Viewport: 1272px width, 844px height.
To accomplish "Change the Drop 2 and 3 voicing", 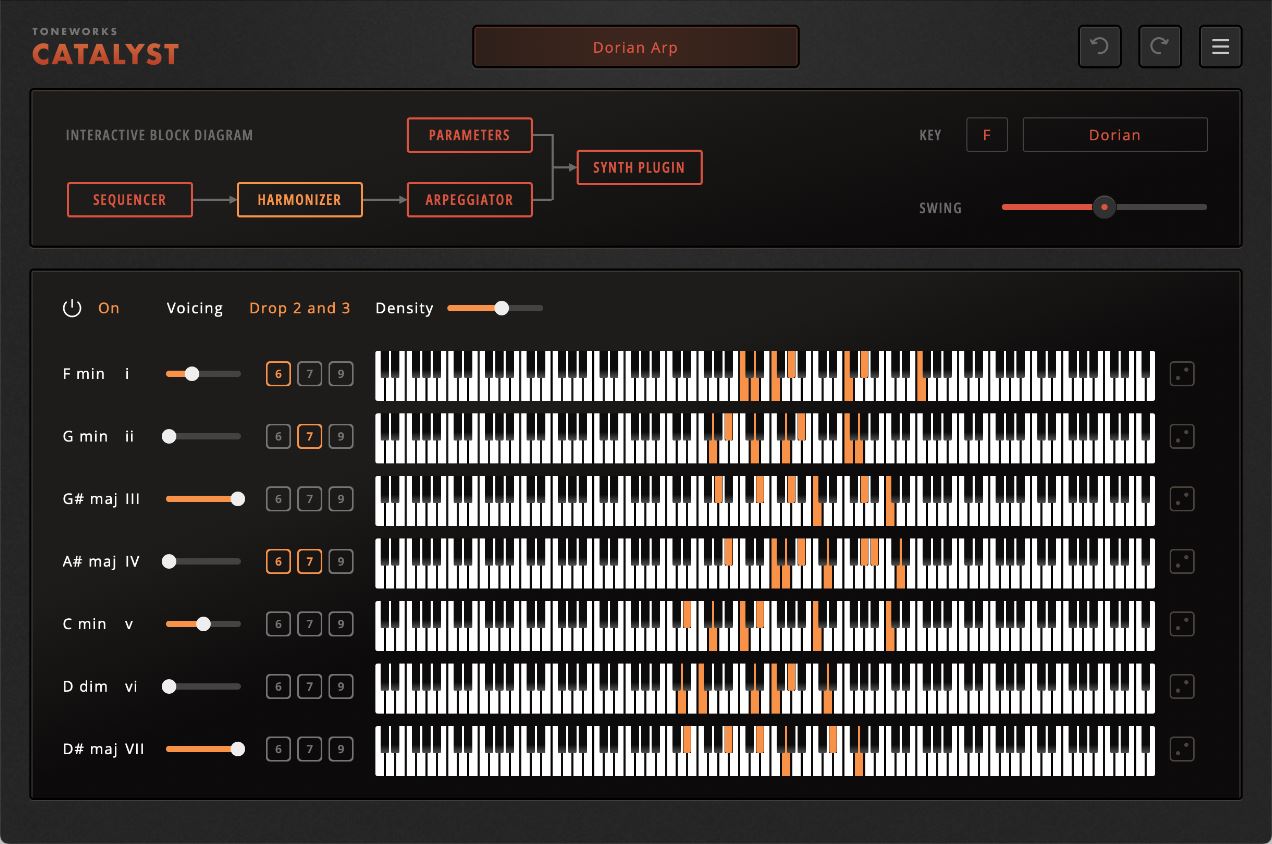I will click(300, 308).
